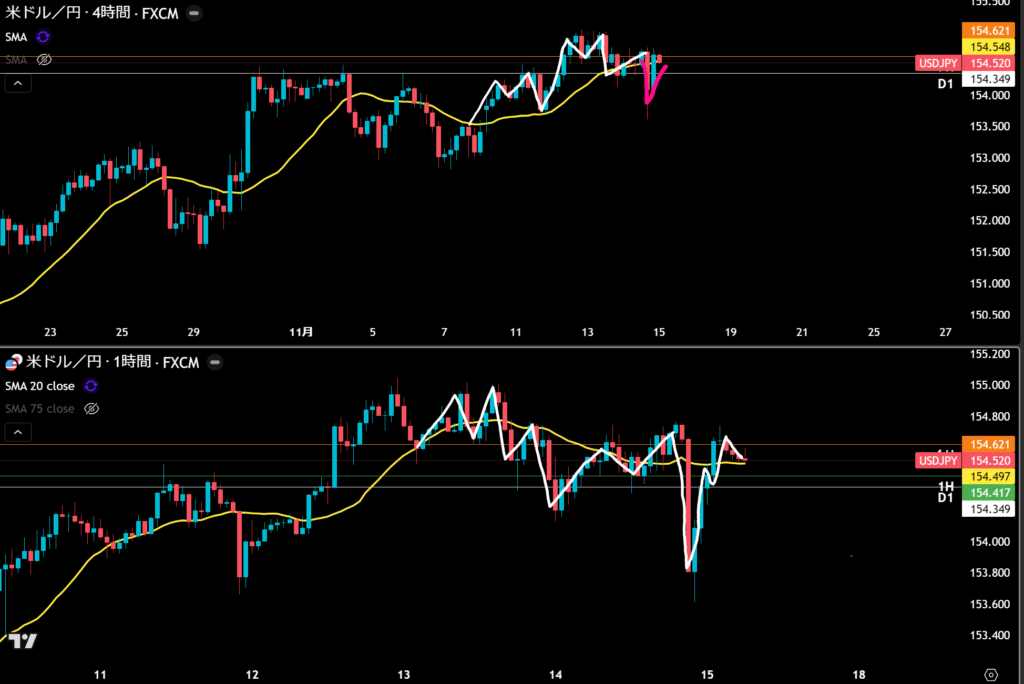Click the minus status icon beside the 1-hour chart title
Image resolution: width=1024 pixels, height=684 pixels.
click(x=215, y=361)
